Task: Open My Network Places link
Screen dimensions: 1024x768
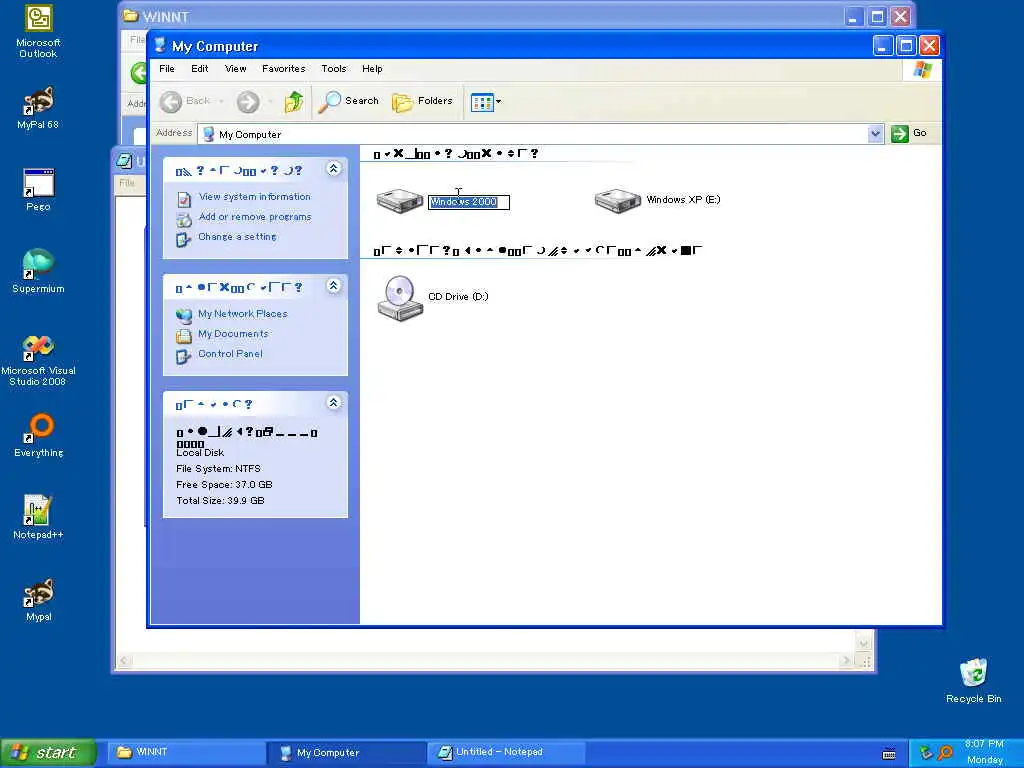Action: coord(242,313)
